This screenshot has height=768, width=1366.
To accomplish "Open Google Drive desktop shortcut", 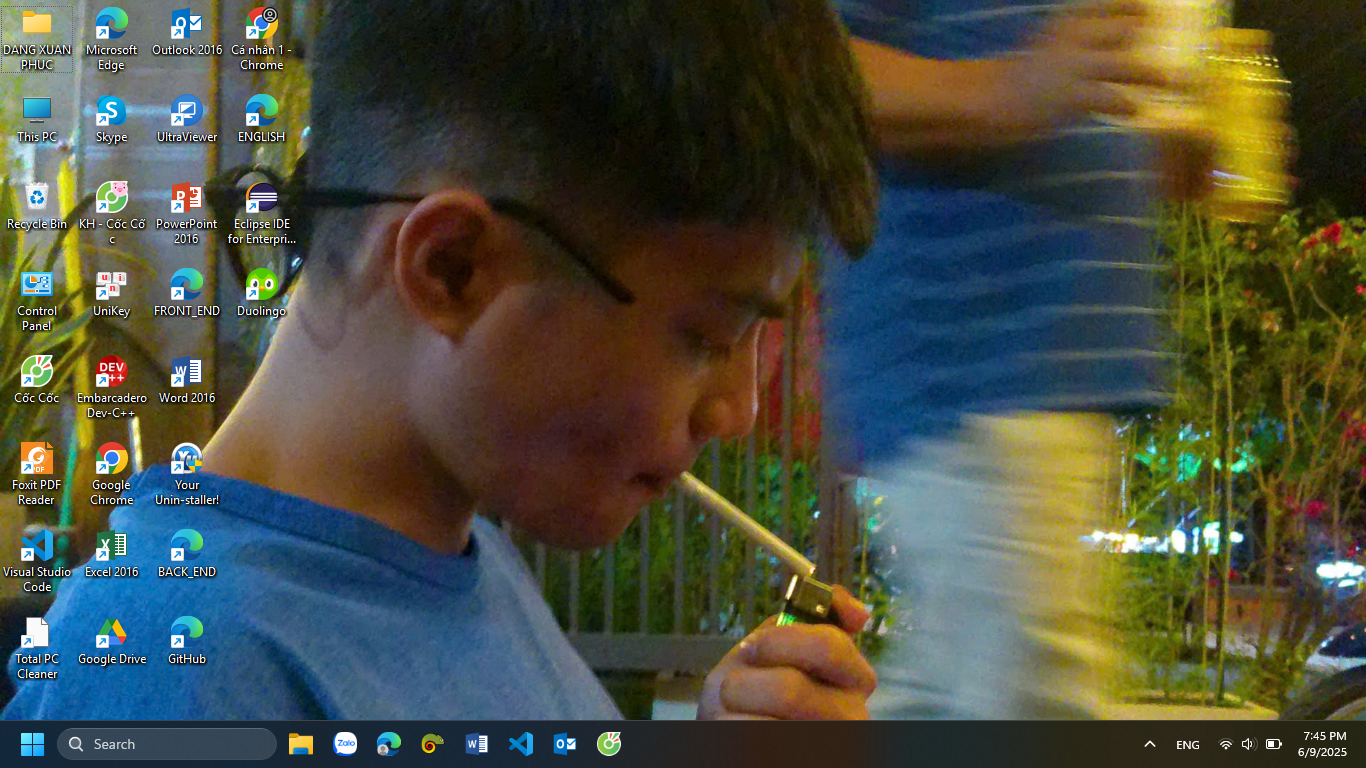I will [111, 642].
